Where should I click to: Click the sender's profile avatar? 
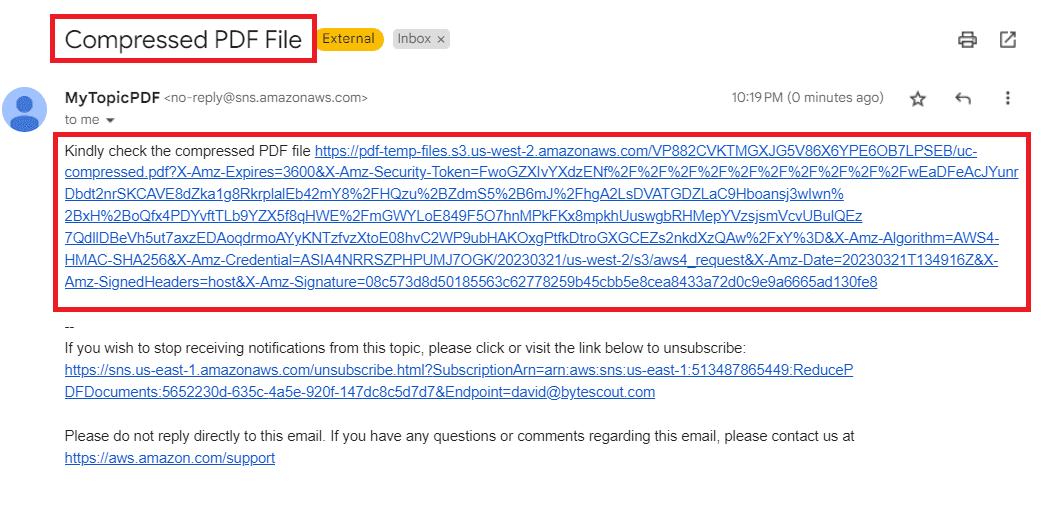click(25, 109)
